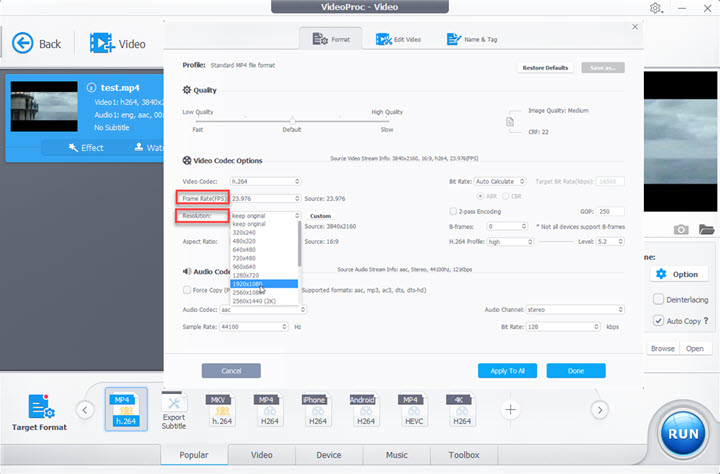
Task: Click the Done button
Action: point(576,371)
